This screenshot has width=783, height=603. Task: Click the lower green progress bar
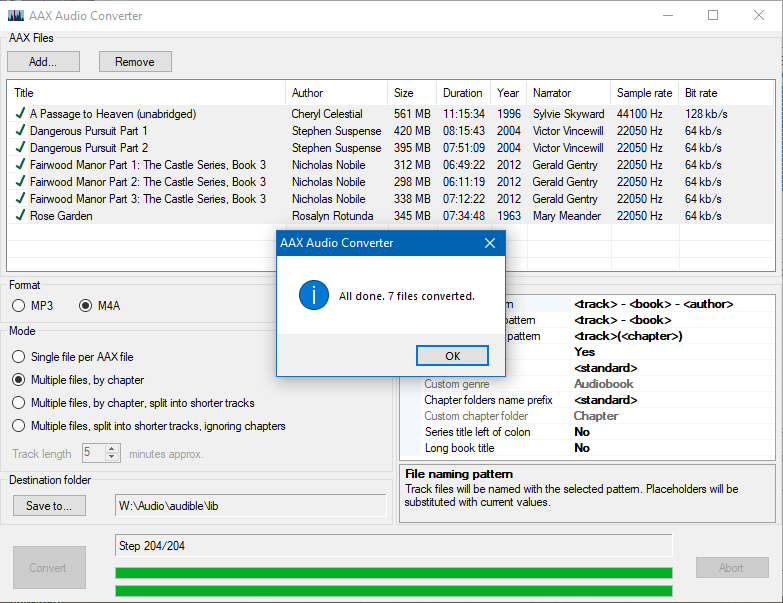click(x=393, y=591)
